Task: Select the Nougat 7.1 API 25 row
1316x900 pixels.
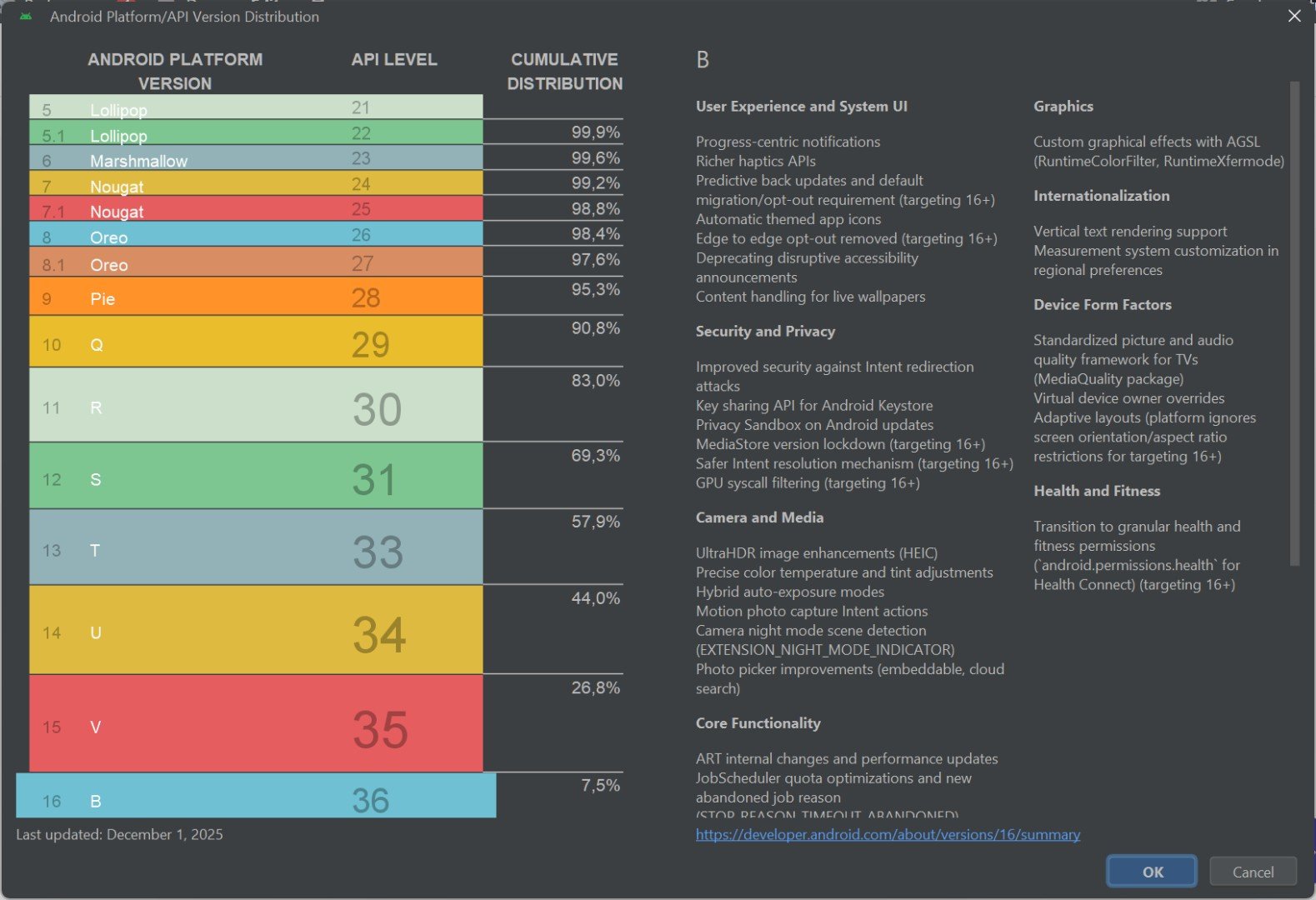Action: point(256,209)
